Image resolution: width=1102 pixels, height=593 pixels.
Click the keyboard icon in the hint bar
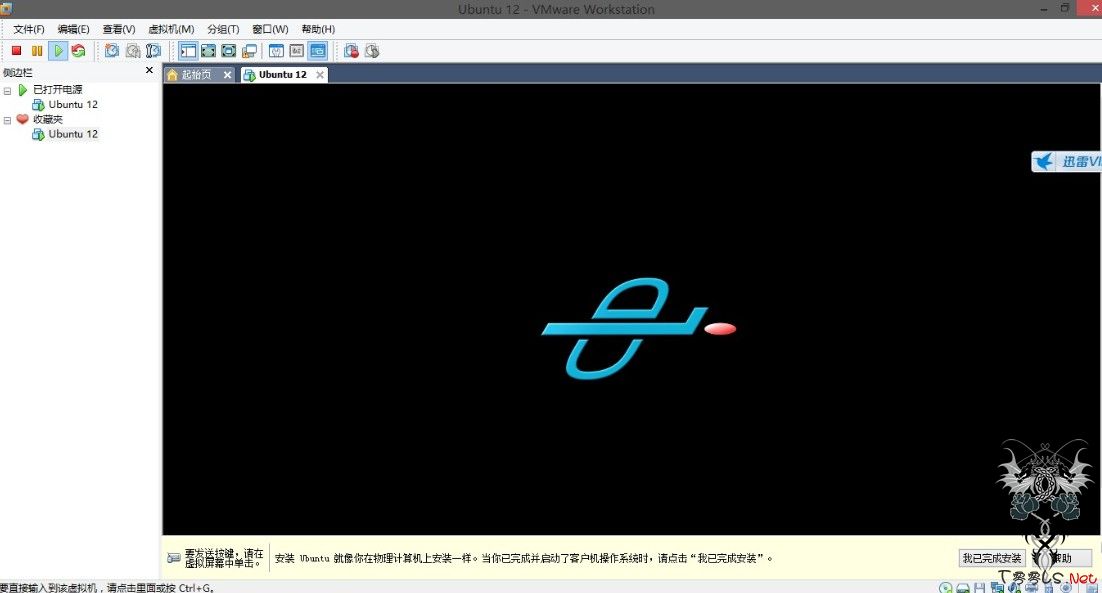(174, 558)
